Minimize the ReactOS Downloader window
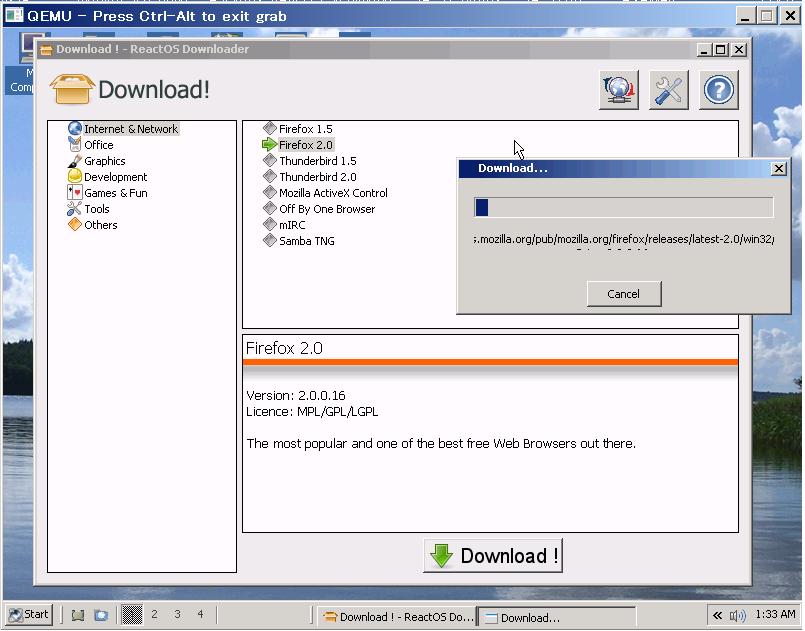 coord(704,50)
